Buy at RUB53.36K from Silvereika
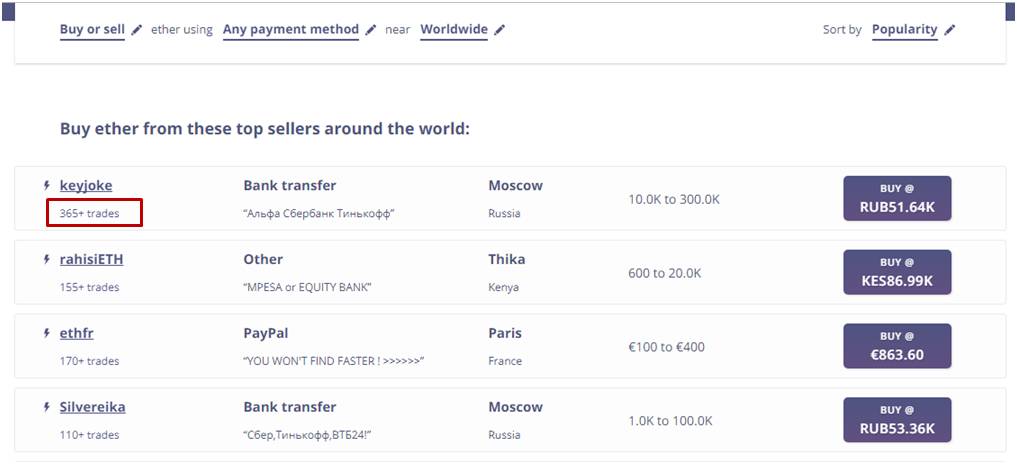Viewport: 1017px width, 464px height. pyautogui.click(x=897, y=420)
